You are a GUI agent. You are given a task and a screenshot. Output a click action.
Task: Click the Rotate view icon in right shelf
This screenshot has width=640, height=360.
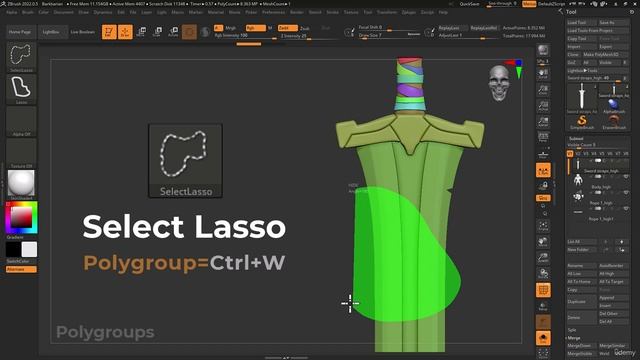(x=543, y=273)
